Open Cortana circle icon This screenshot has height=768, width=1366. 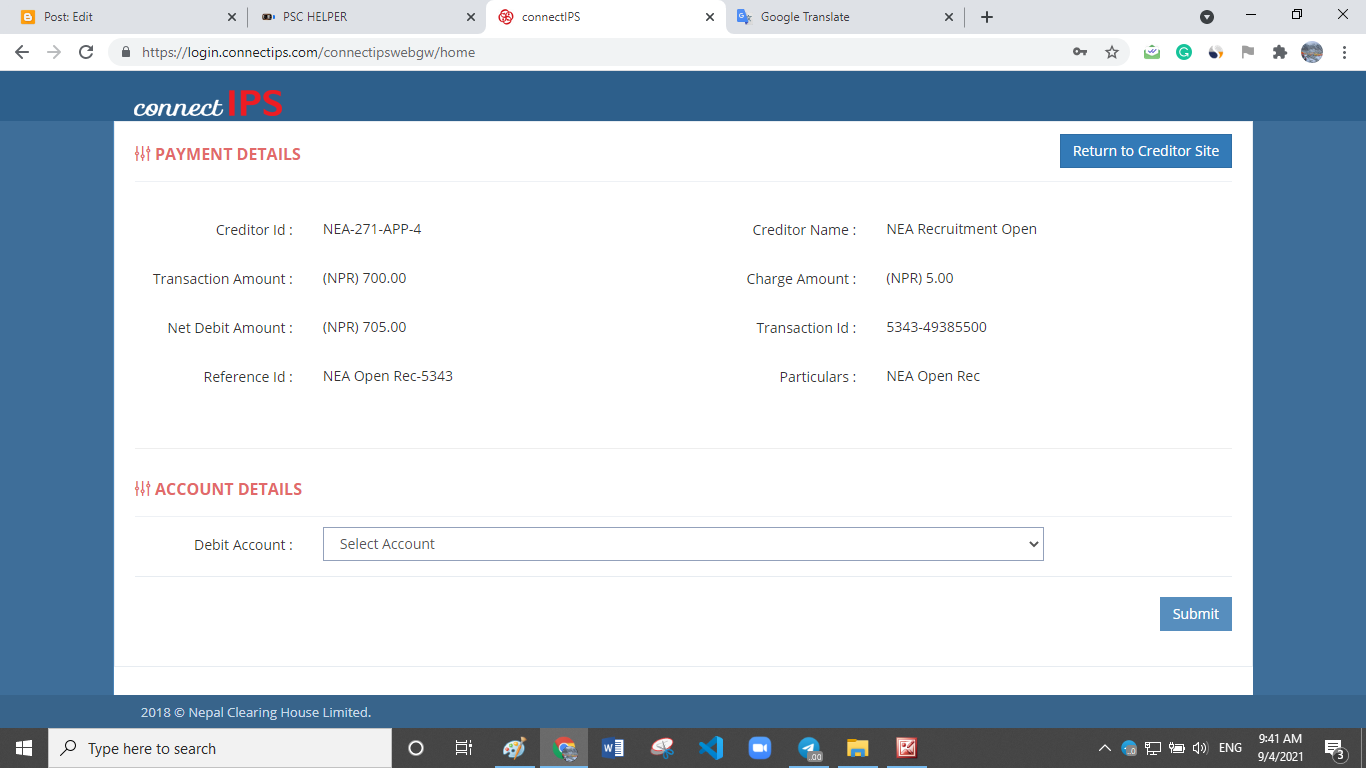(x=416, y=748)
